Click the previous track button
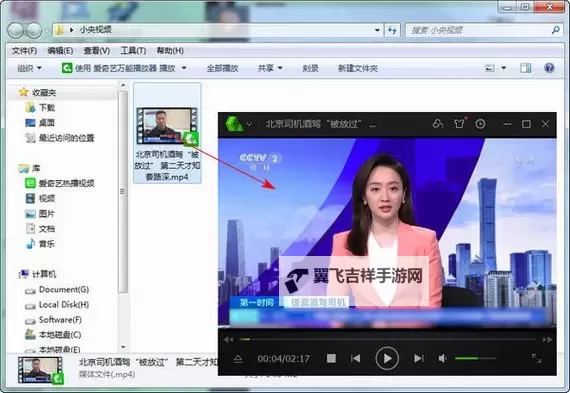 pyautogui.click(x=355, y=358)
